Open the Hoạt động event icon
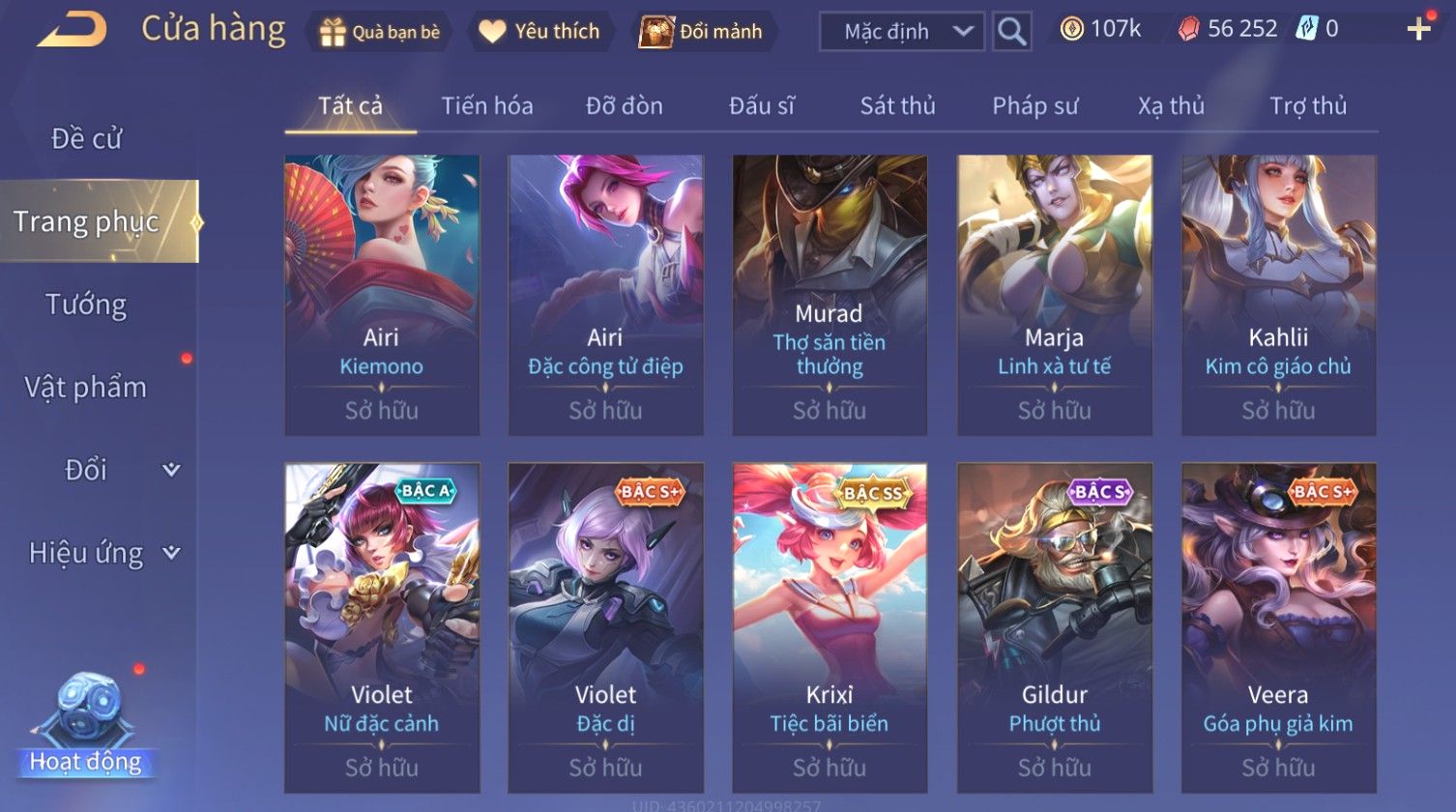 click(86, 726)
